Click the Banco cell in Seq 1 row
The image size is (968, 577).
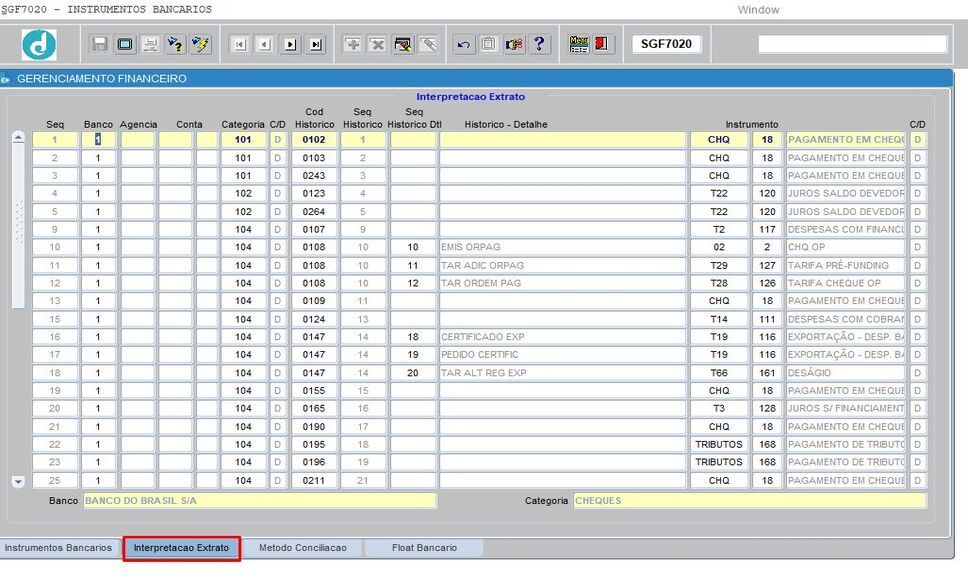click(x=98, y=140)
